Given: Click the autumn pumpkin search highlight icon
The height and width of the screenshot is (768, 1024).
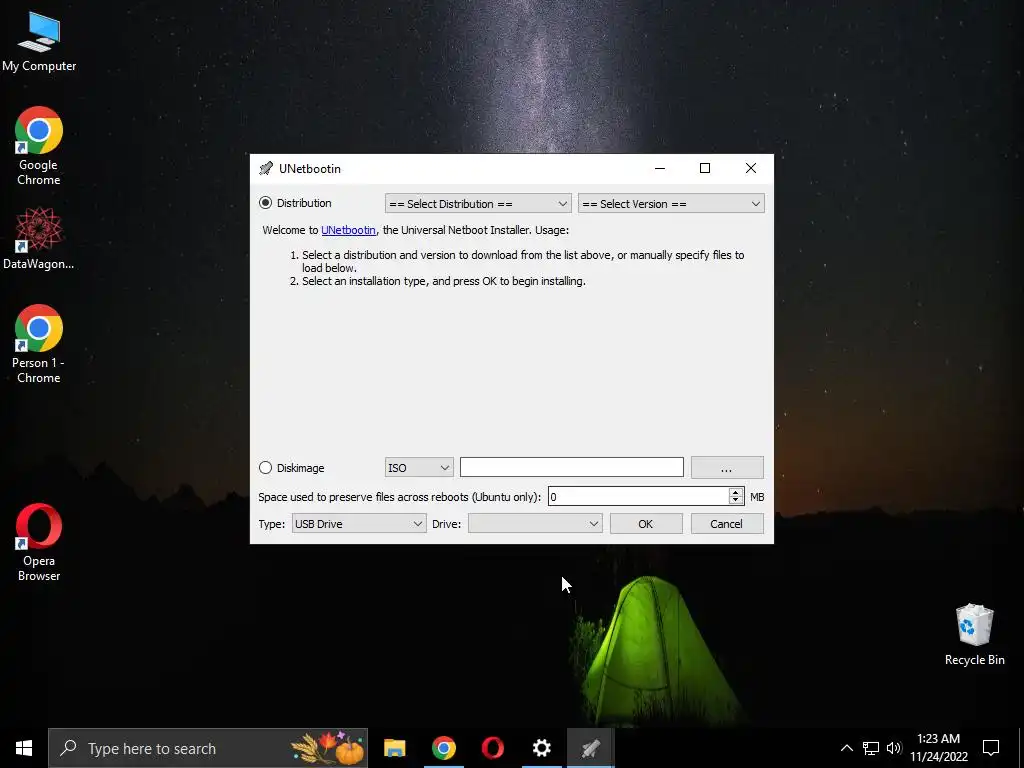Looking at the screenshot, I should click(328, 748).
